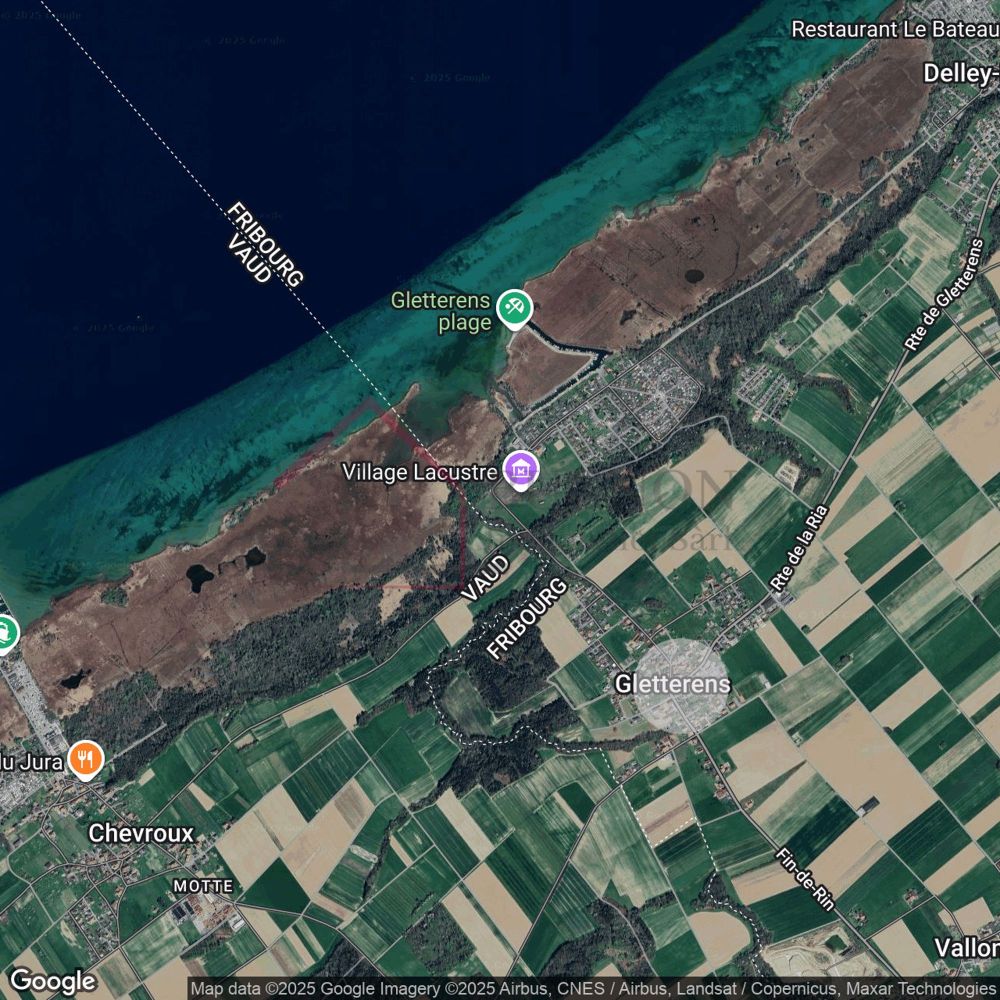Select the MOTTE locality label
The width and height of the screenshot is (1000, 1000).
coord(203,886)
